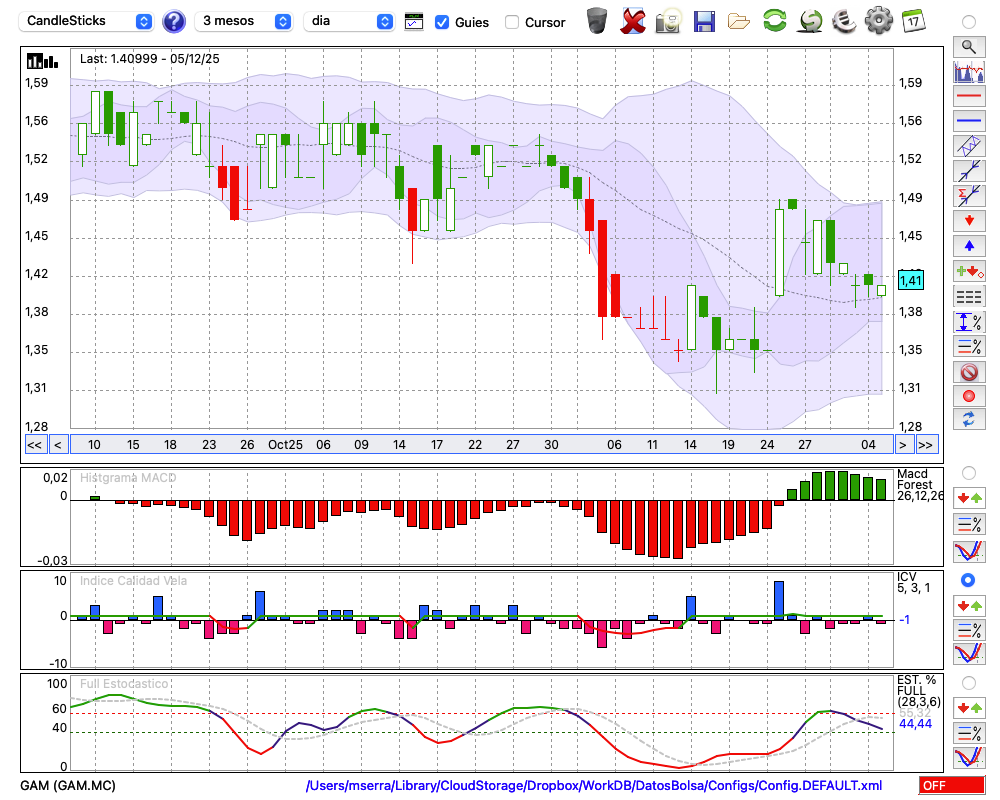The image size is (1000, 800).
Task: Click the trash can icon in toolbar
Action: pos(597,20)
